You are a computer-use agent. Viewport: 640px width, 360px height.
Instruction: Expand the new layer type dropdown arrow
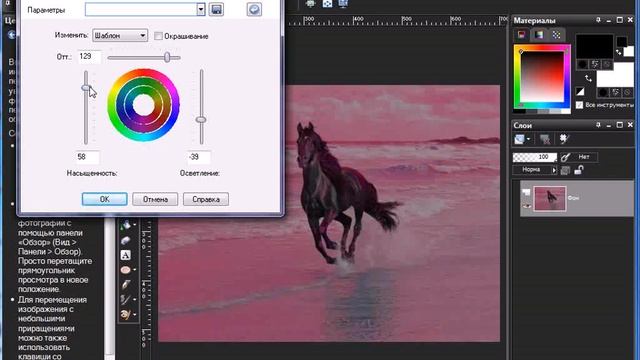pyautogui.click(x=528, y=139)
